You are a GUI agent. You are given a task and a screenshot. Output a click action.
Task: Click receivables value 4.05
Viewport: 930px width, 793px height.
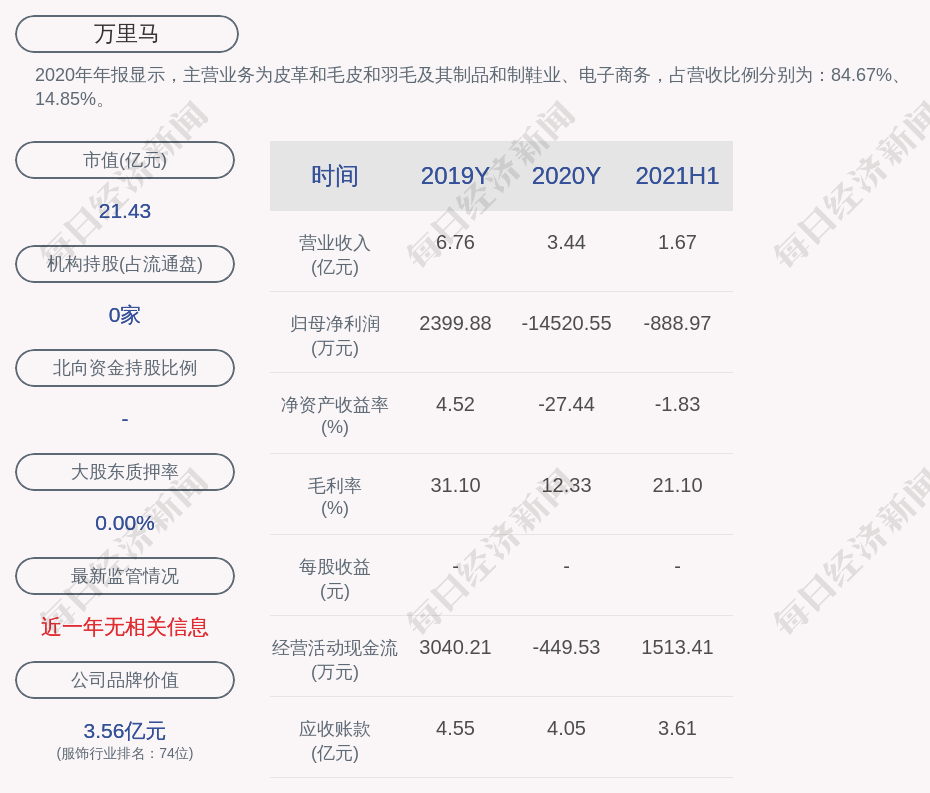point(566,728)
